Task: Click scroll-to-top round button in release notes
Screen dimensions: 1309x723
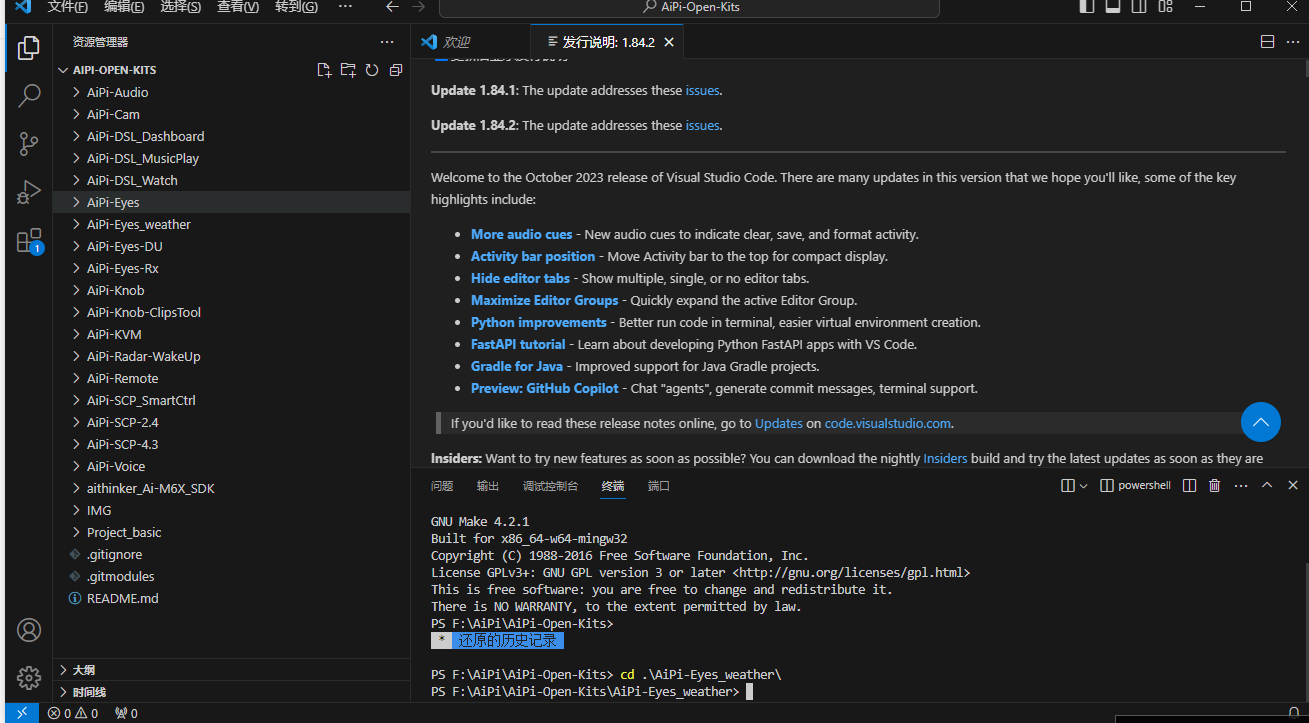Action: [1261, 422]
